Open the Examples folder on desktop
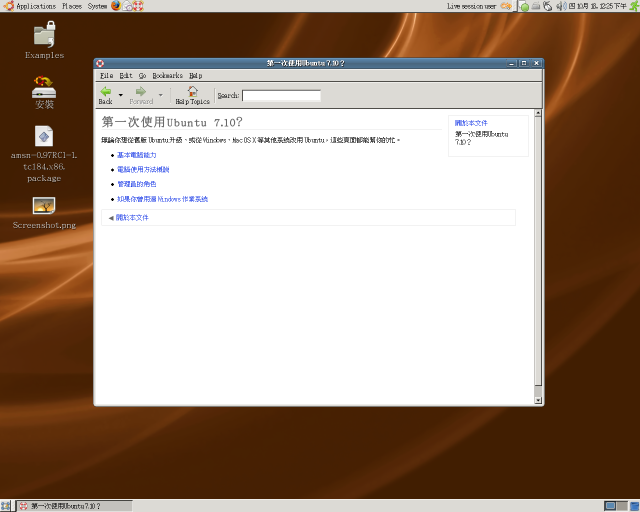The width and height of the screenshot is (640, 512). tap(44, 40)
